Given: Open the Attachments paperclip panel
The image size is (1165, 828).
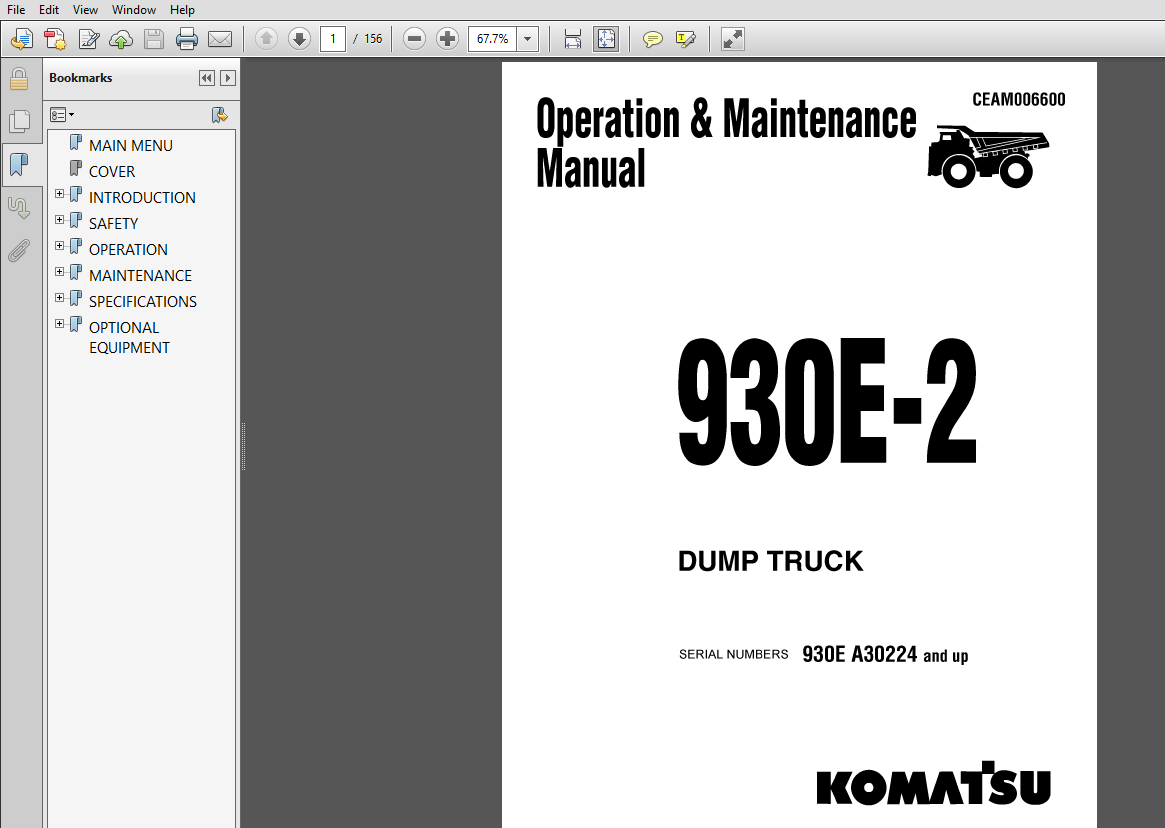Looking at the screenshot, I should [x=19, y=251].
